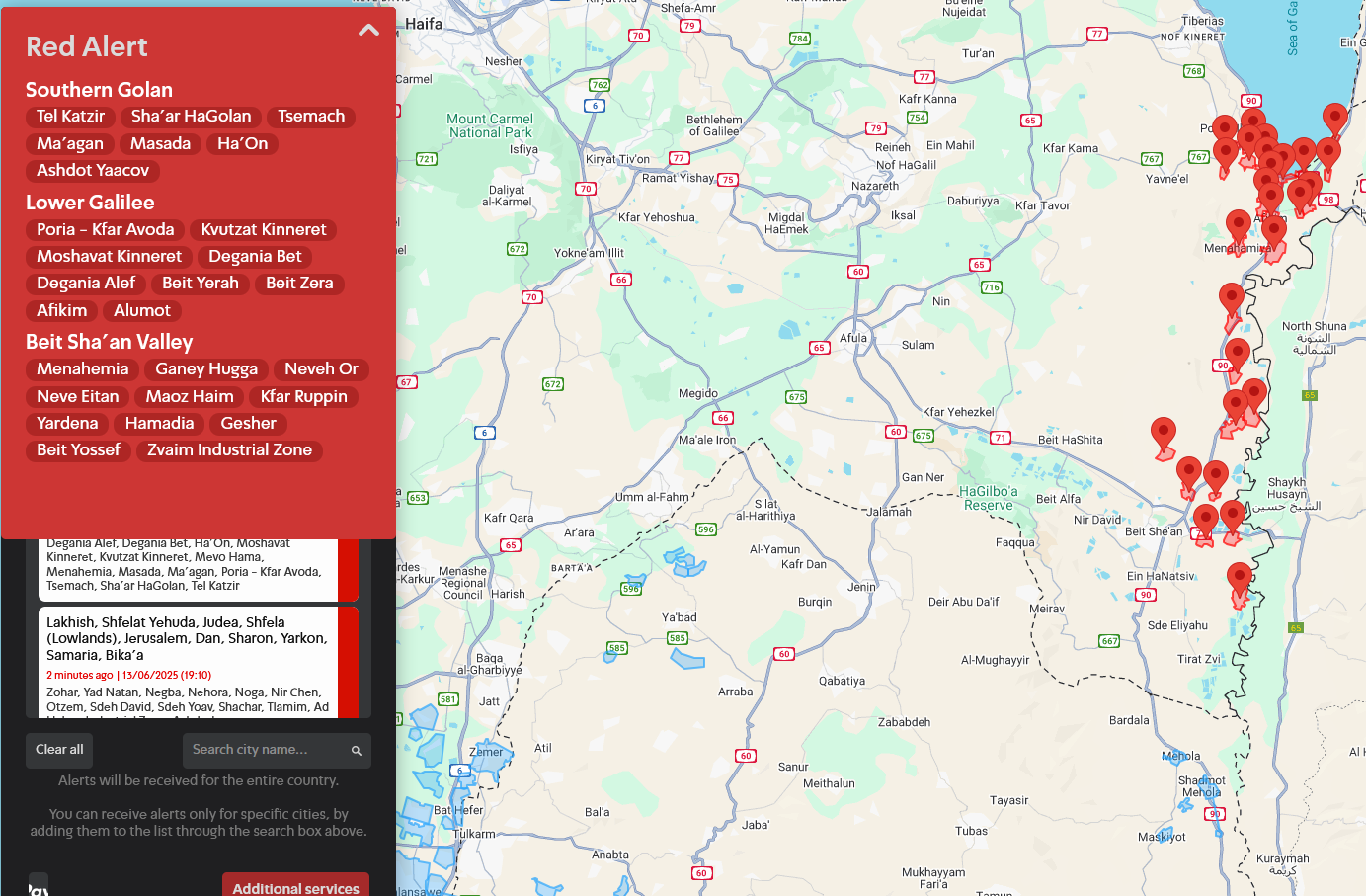Viewport: 1366px width, 896px height.
Task: Open the alert card listing Degania Alef
Action: [x=199, y=570]
